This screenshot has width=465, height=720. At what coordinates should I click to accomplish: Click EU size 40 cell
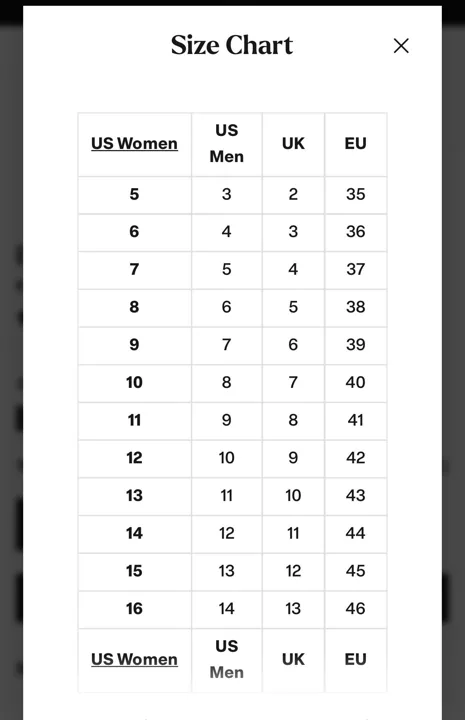click(x=356, y=383)
